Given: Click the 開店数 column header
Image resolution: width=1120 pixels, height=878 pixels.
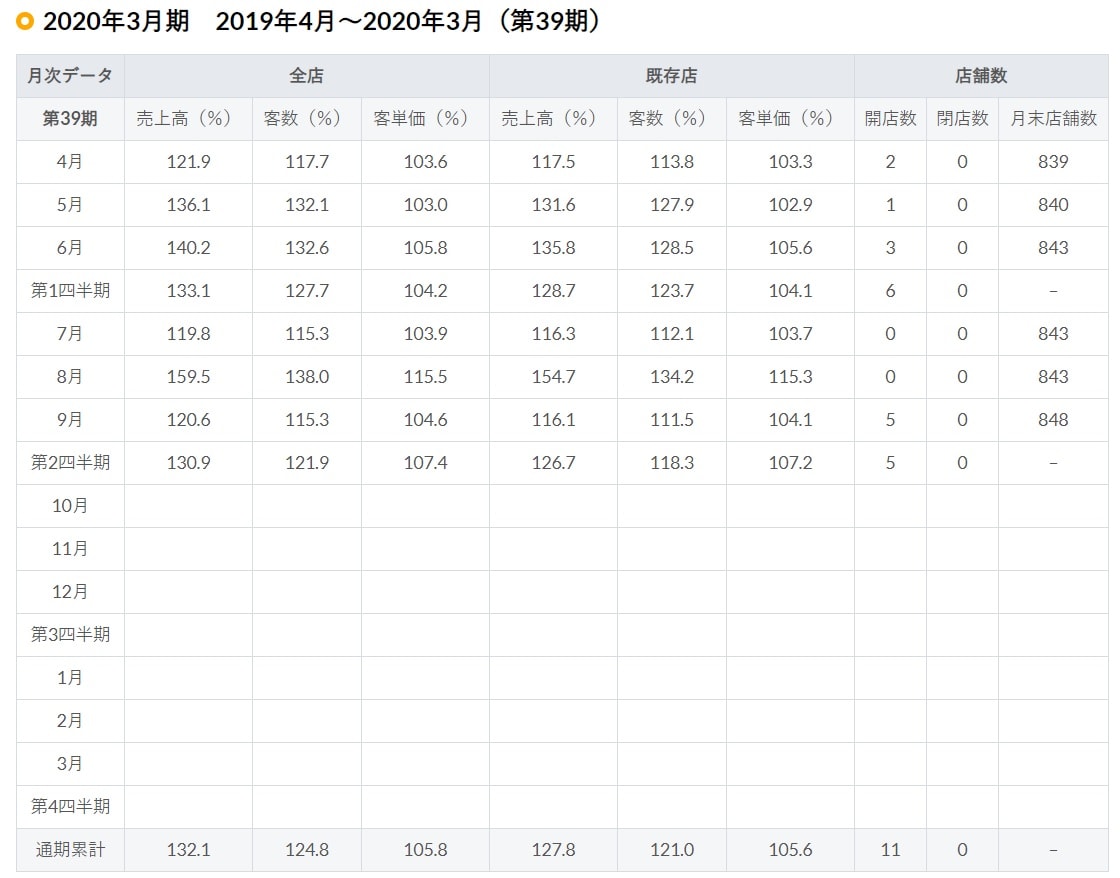Looking at the screenshot, I should pos(890,119).
